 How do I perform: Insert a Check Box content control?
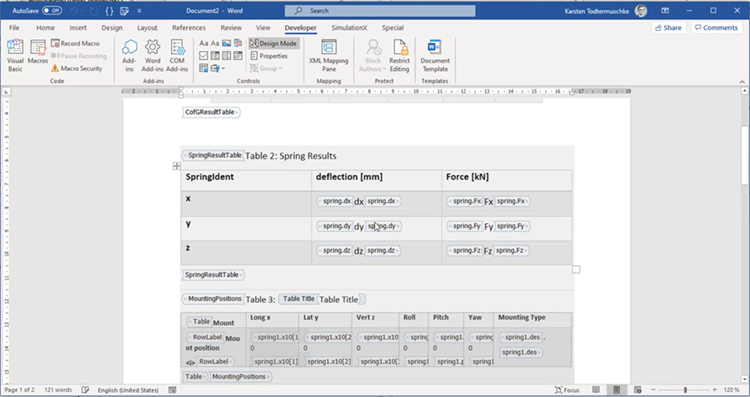(x=203, y=55)
